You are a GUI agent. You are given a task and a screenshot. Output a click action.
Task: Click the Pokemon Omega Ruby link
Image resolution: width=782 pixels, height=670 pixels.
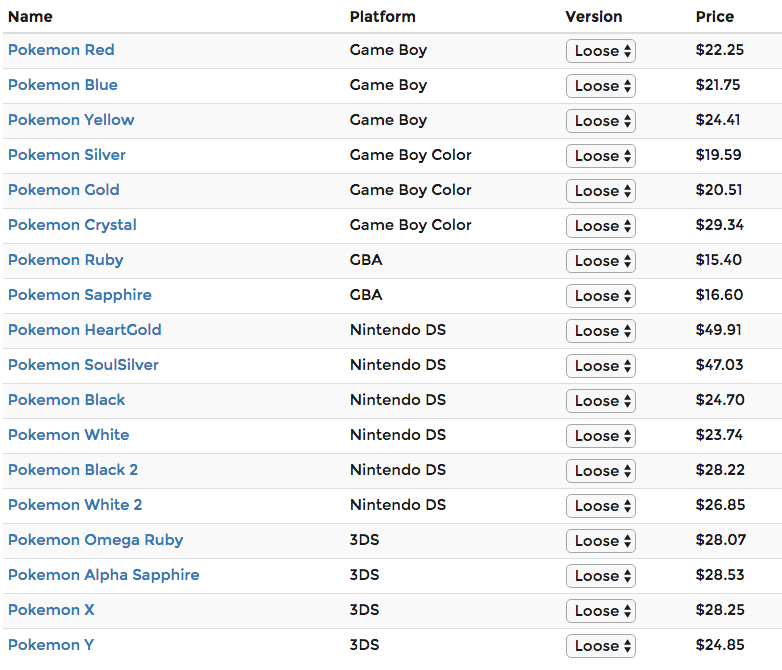(96, 540)
